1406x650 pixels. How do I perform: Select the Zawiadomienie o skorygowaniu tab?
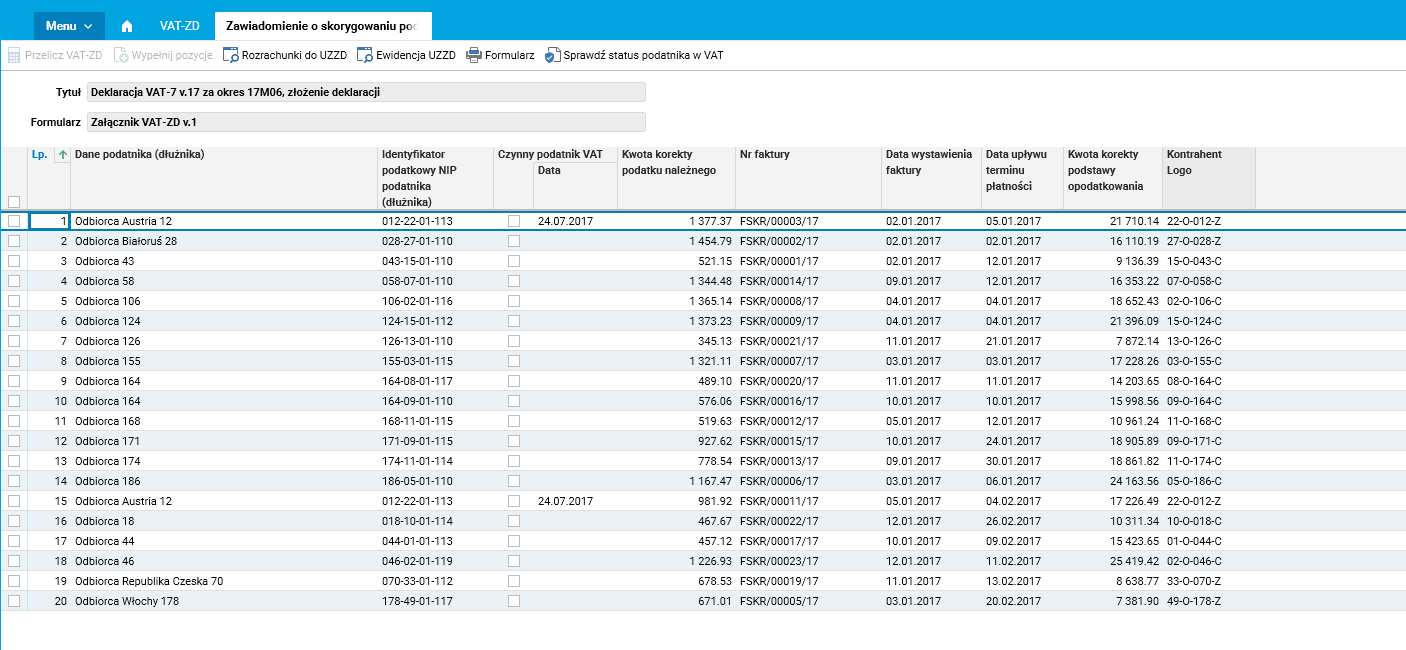point(322,26)
